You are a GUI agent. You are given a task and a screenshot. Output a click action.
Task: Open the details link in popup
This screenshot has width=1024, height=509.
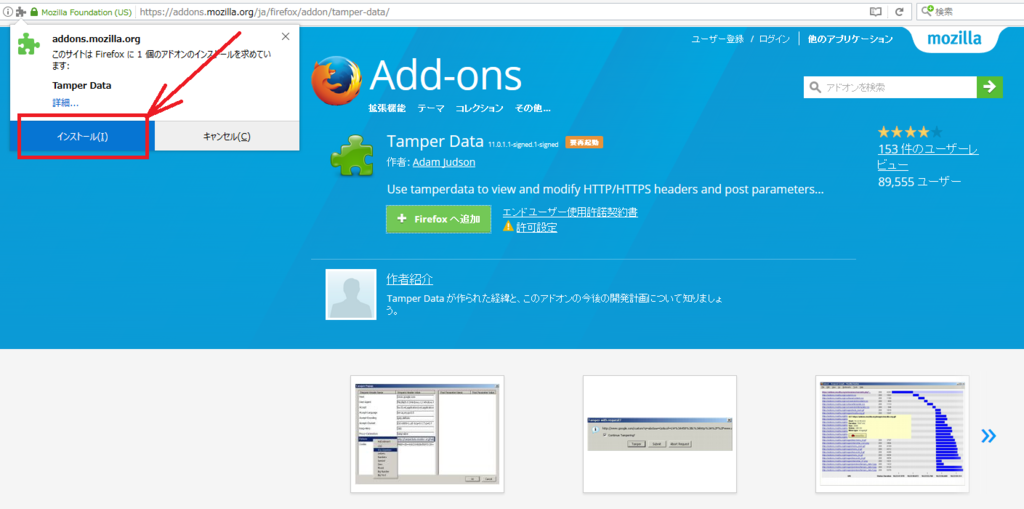coord(65,103)
